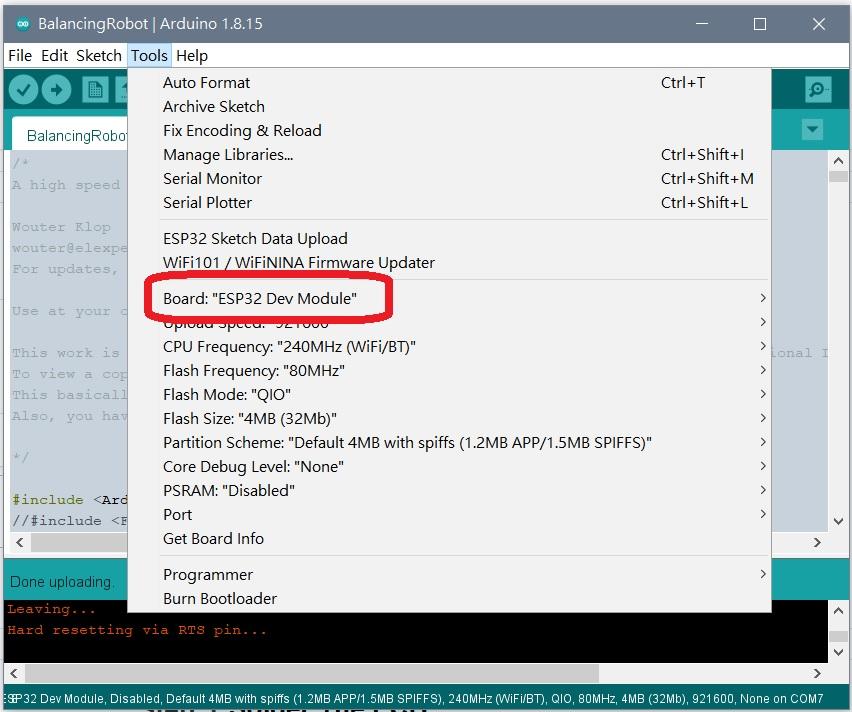Click console horizontal scroll right arrow
Viewport: 852px width, 712px height.
[x=817, y=673]
